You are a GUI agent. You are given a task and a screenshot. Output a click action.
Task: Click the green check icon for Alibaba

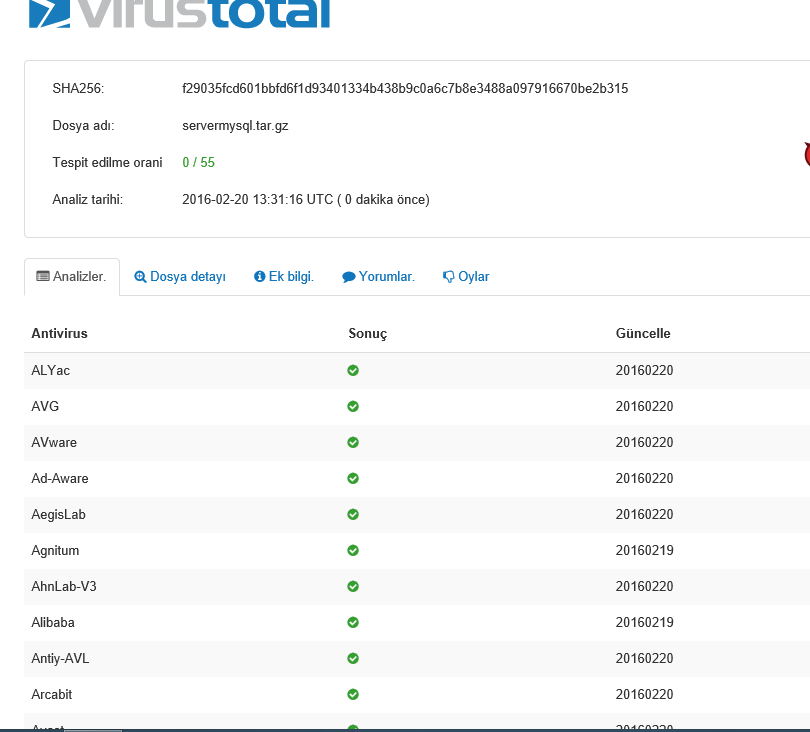353,622
